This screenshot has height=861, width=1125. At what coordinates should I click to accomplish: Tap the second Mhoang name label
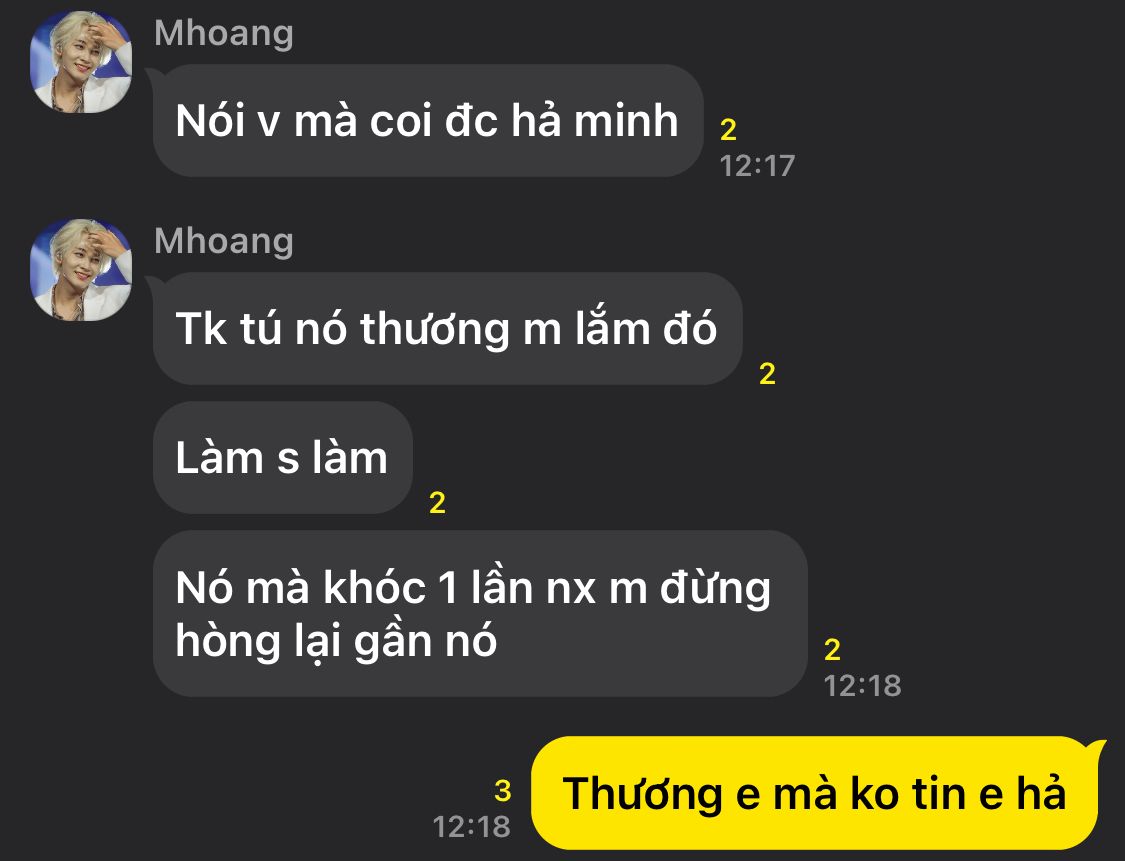point(224,241)
